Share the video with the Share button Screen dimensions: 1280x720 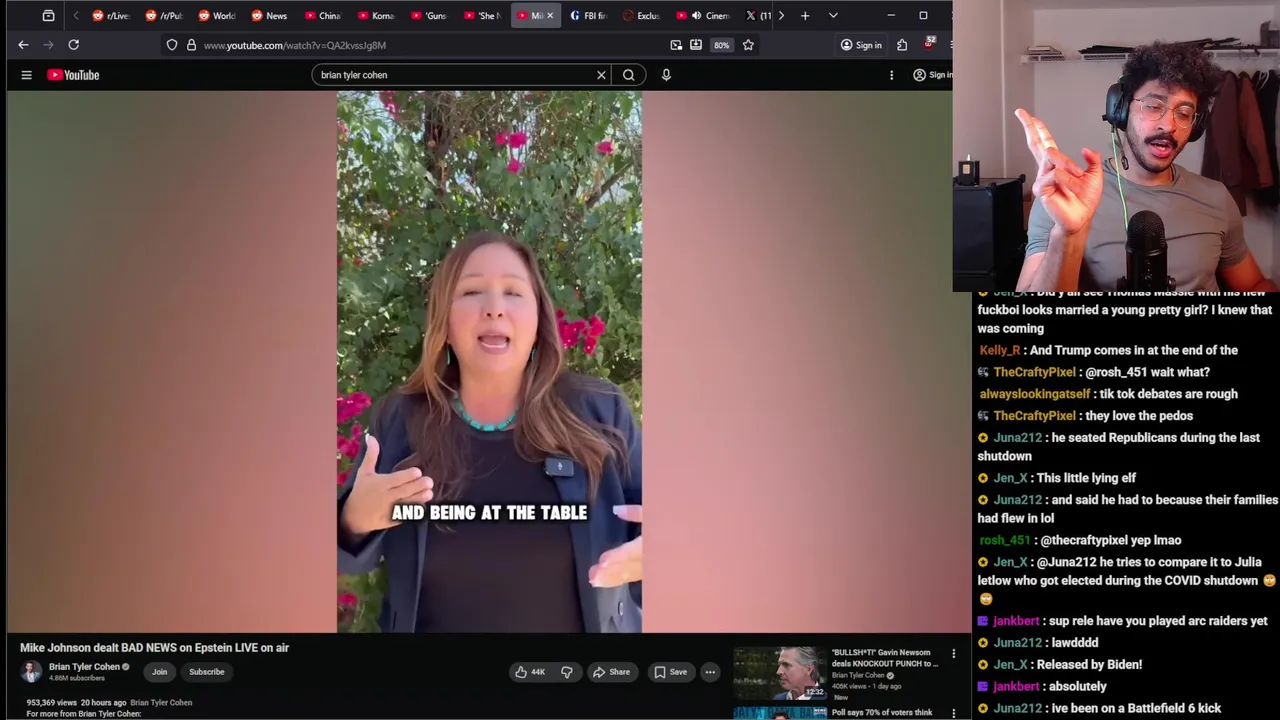click(x=611, y=672)
